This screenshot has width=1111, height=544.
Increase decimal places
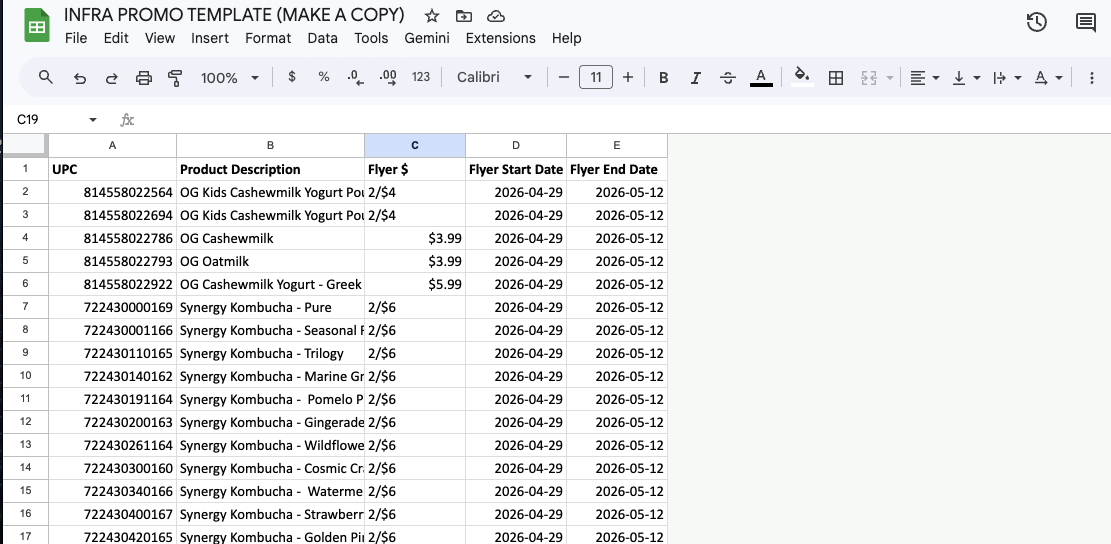[x=388, y=77]
